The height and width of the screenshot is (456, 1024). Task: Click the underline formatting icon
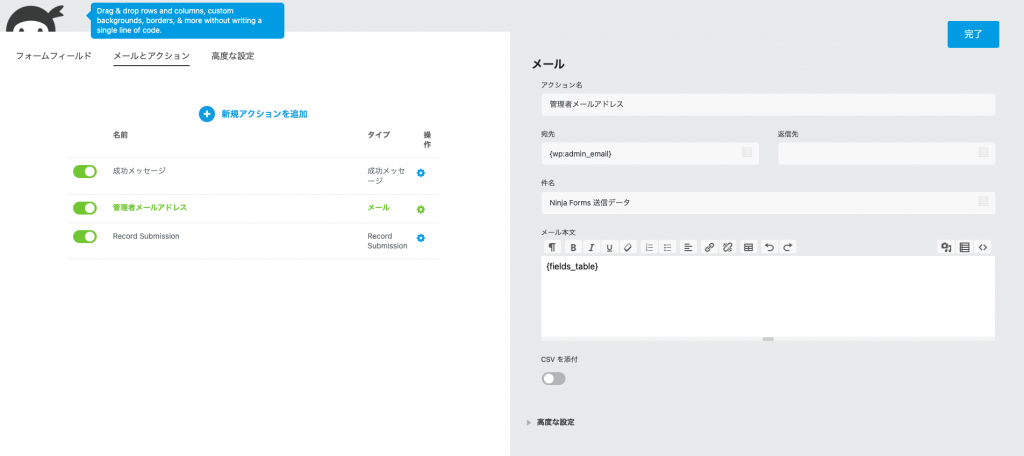609,247
